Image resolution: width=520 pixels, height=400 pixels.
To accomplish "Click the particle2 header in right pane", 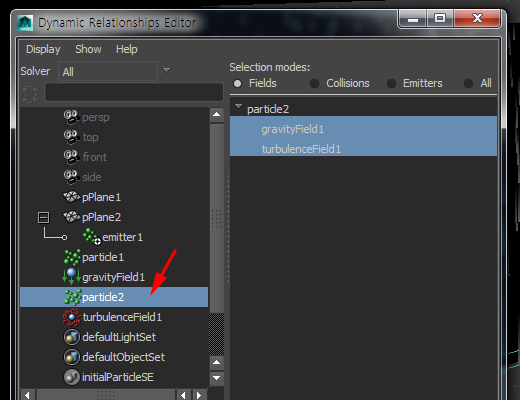I will point(268,109).
